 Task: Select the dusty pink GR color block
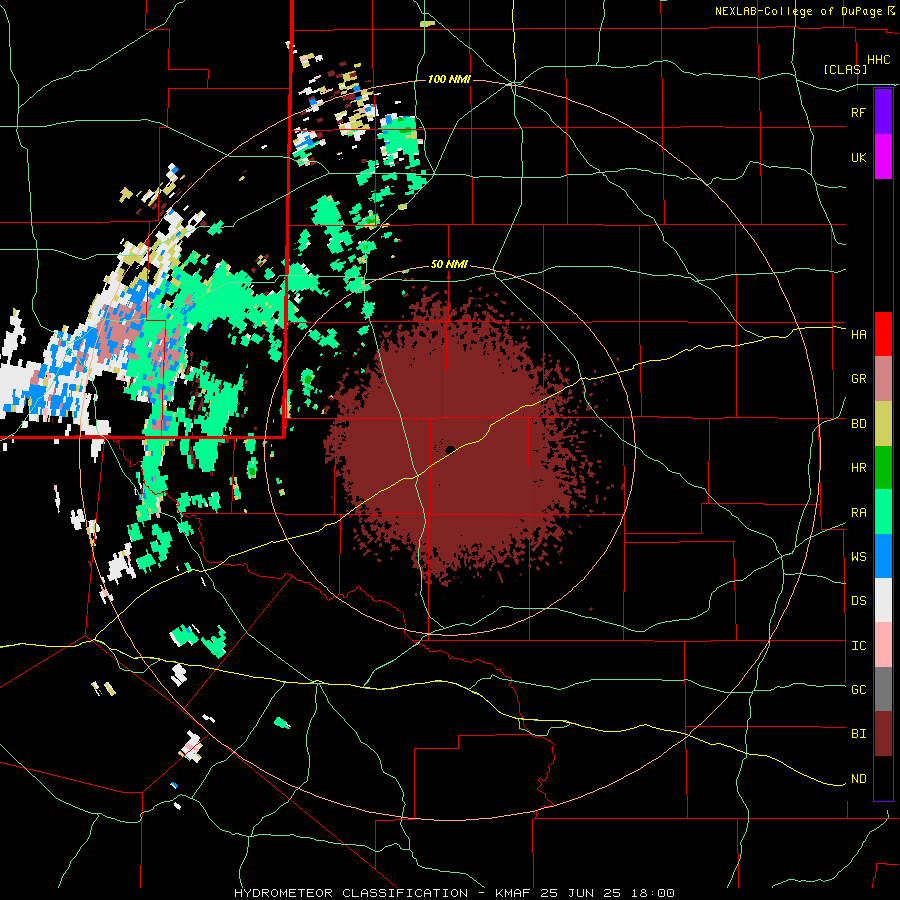tap(883, 379)
